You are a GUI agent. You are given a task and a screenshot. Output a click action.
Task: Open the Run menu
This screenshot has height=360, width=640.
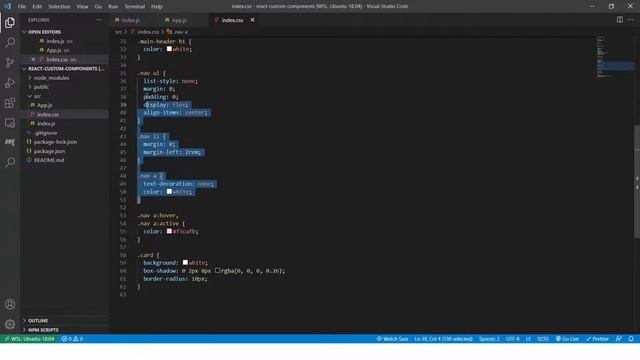[x=113, y=6]
